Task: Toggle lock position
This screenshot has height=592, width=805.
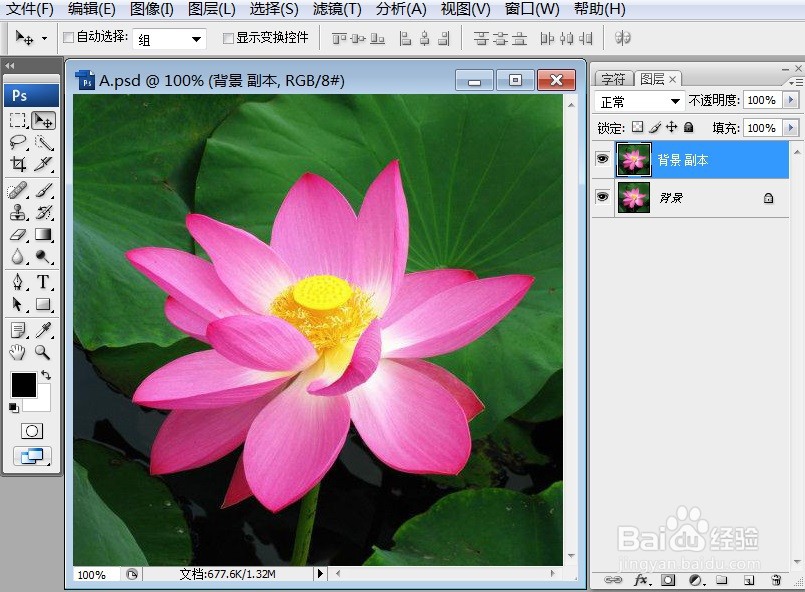Action: coord(672,127)
